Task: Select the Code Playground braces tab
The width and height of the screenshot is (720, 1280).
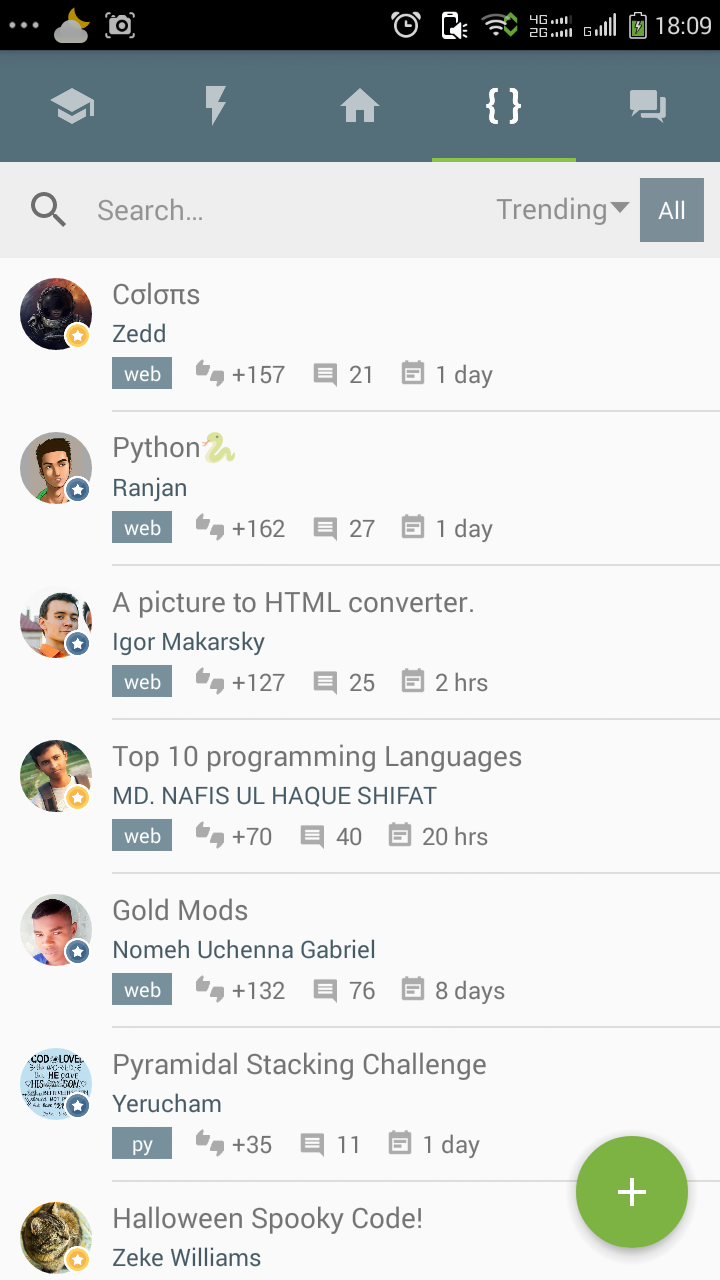Action: tap(503, 106)
